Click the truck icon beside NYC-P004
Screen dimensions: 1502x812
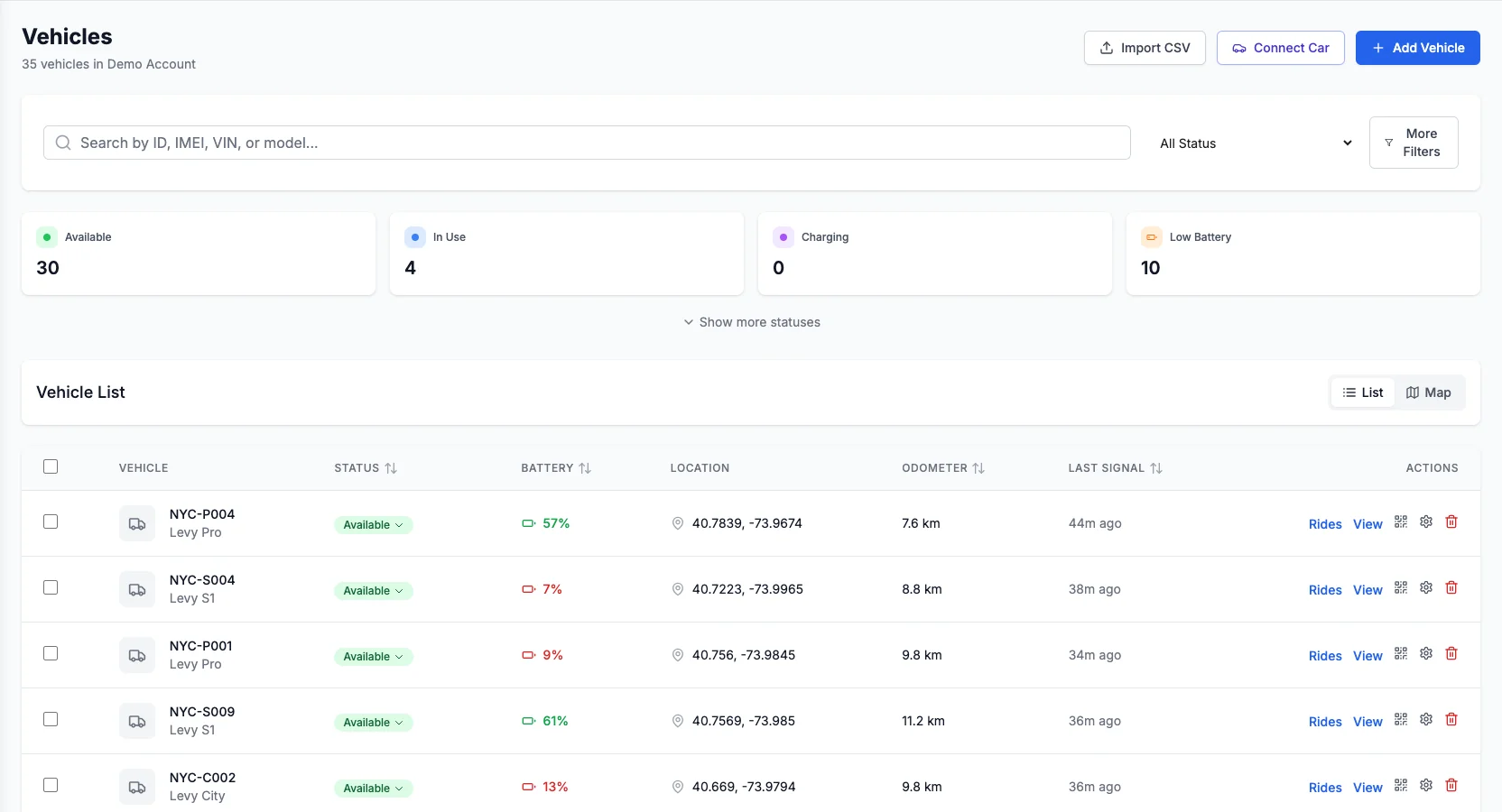137,523
